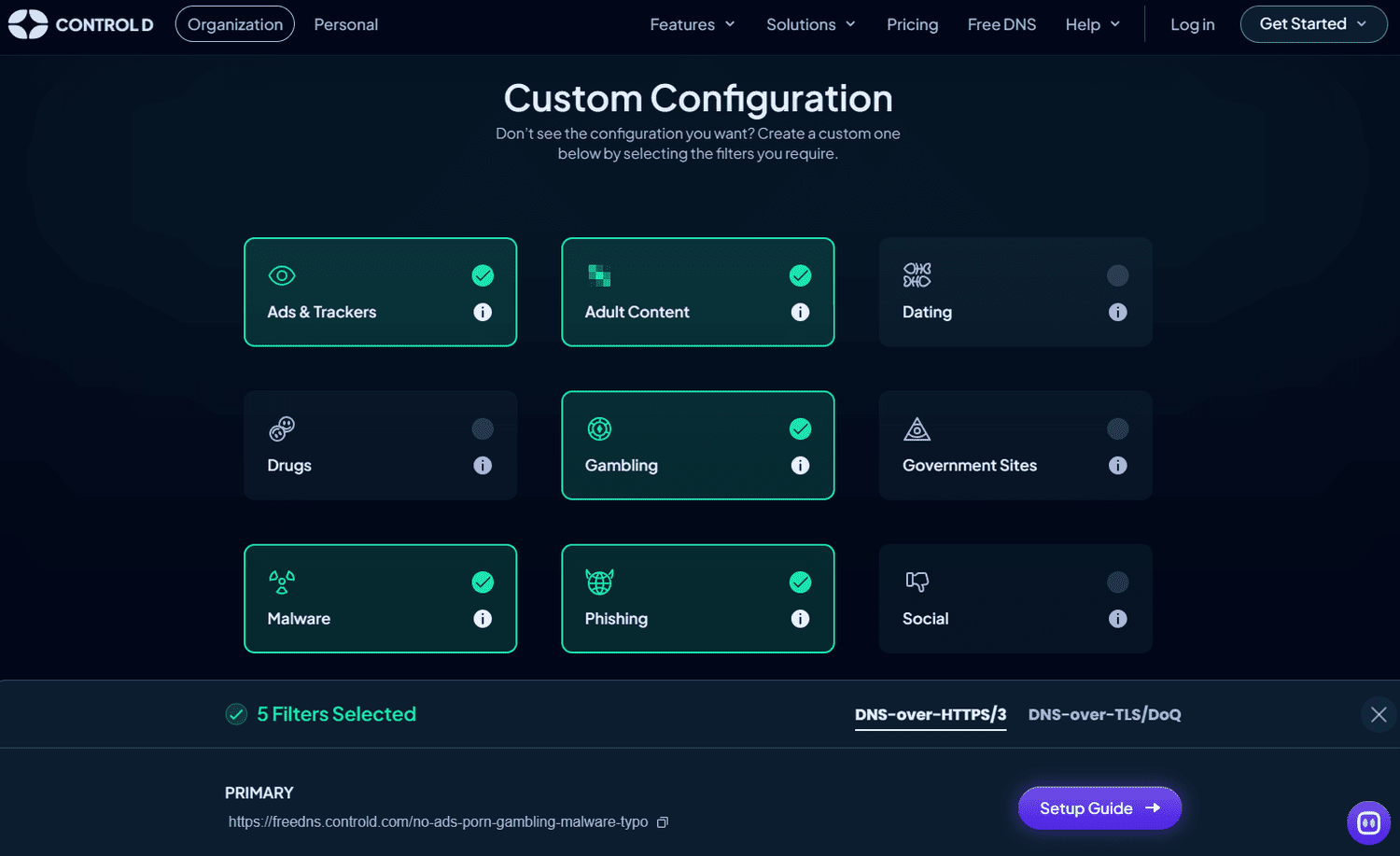Close the filters selected panel

point(1379,715)
